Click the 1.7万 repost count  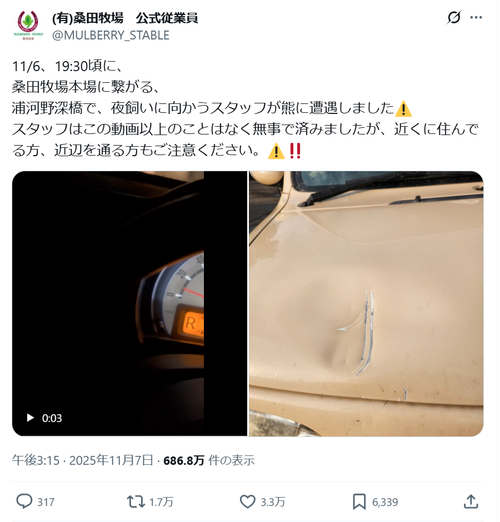pyautogui.click(x=161, y=502)
